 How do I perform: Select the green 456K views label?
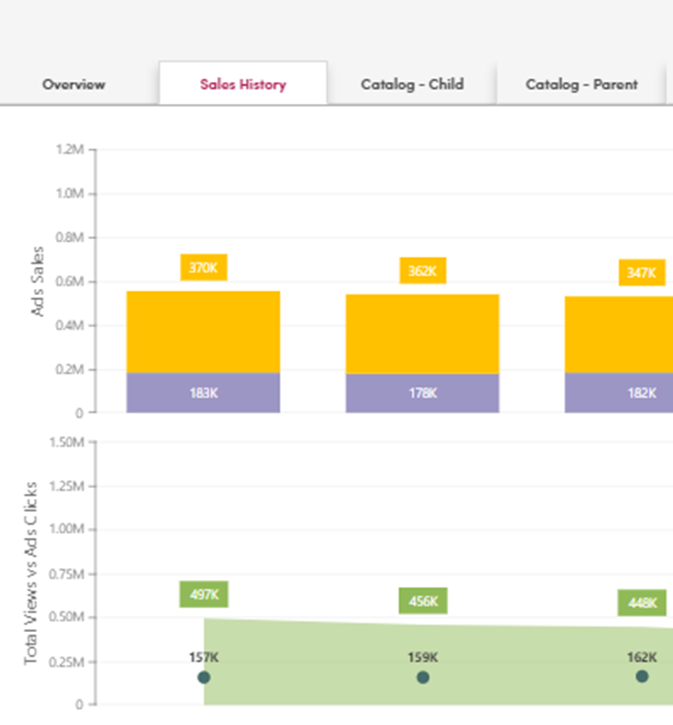[x=422, y=601]
